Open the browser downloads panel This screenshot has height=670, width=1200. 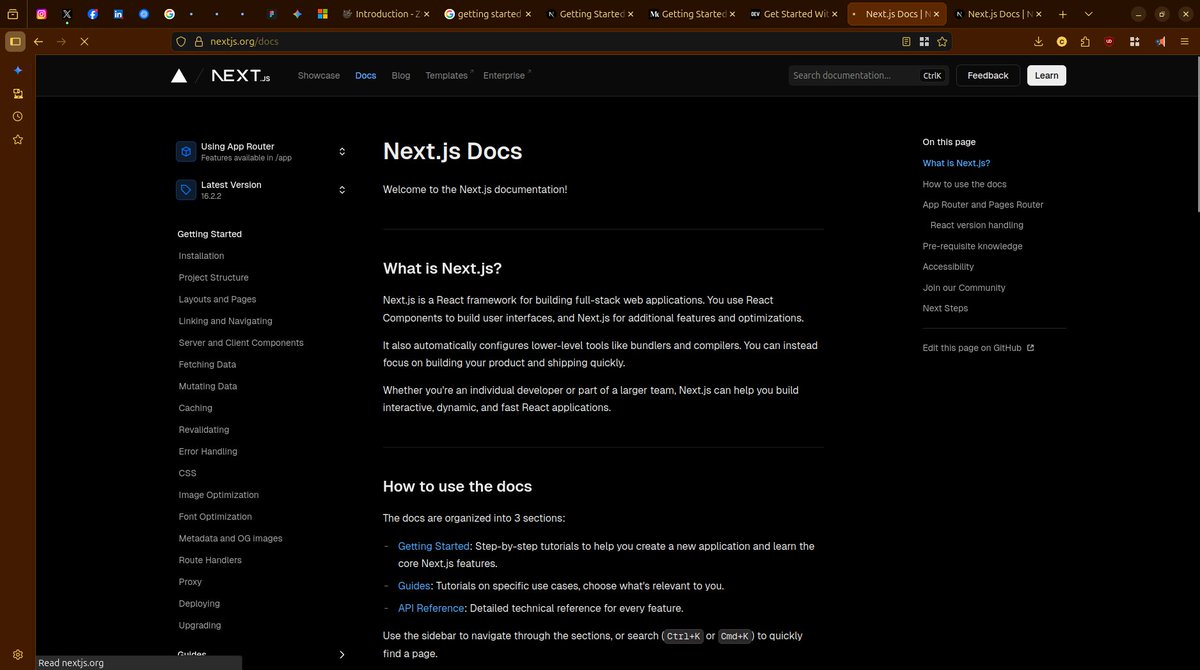coord(1038,42)
